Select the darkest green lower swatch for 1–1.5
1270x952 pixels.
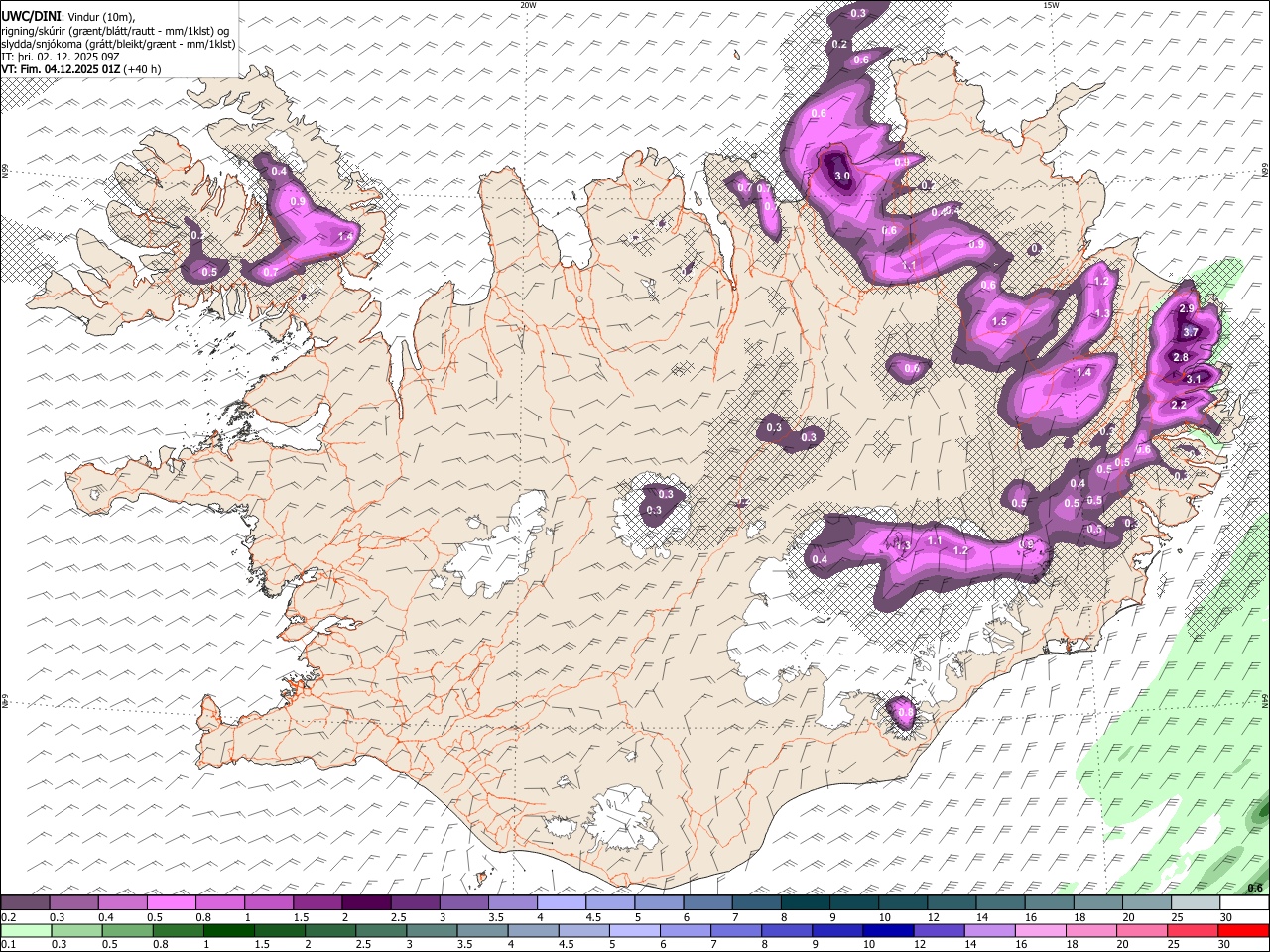tap(229, 930)
